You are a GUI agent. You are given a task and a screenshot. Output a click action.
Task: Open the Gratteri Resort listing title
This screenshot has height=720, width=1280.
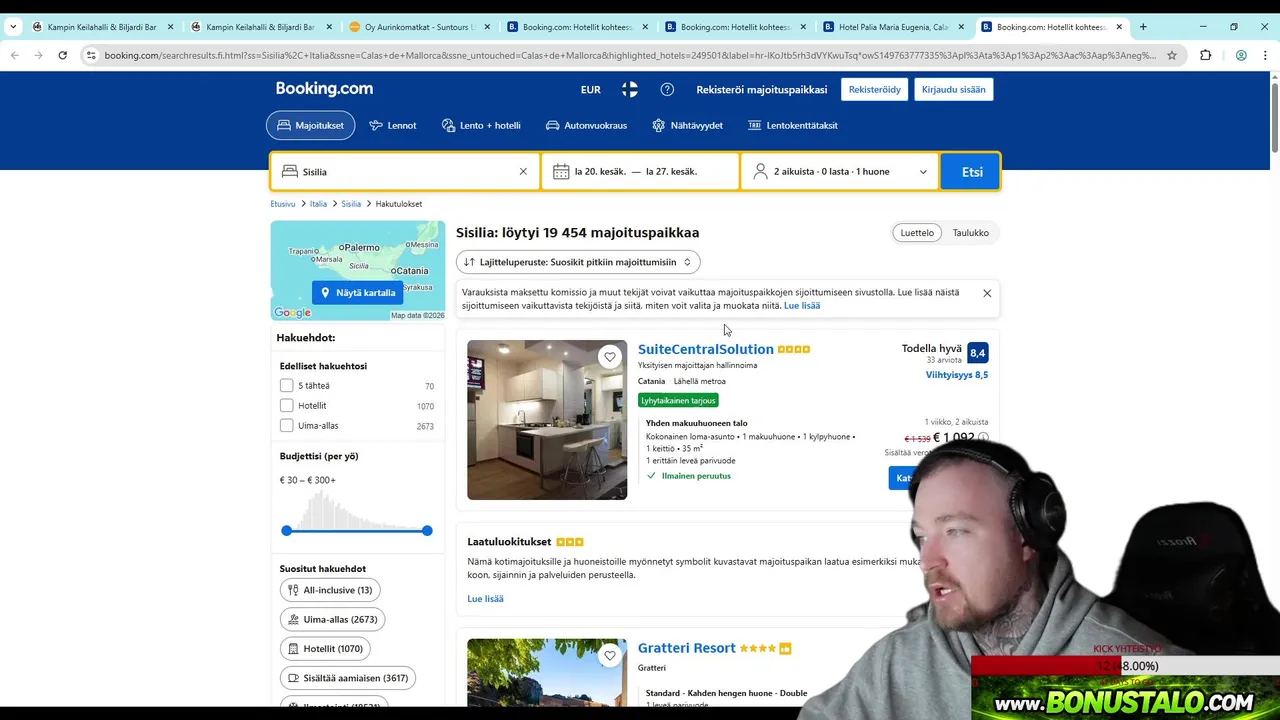(x=687, y=648)
